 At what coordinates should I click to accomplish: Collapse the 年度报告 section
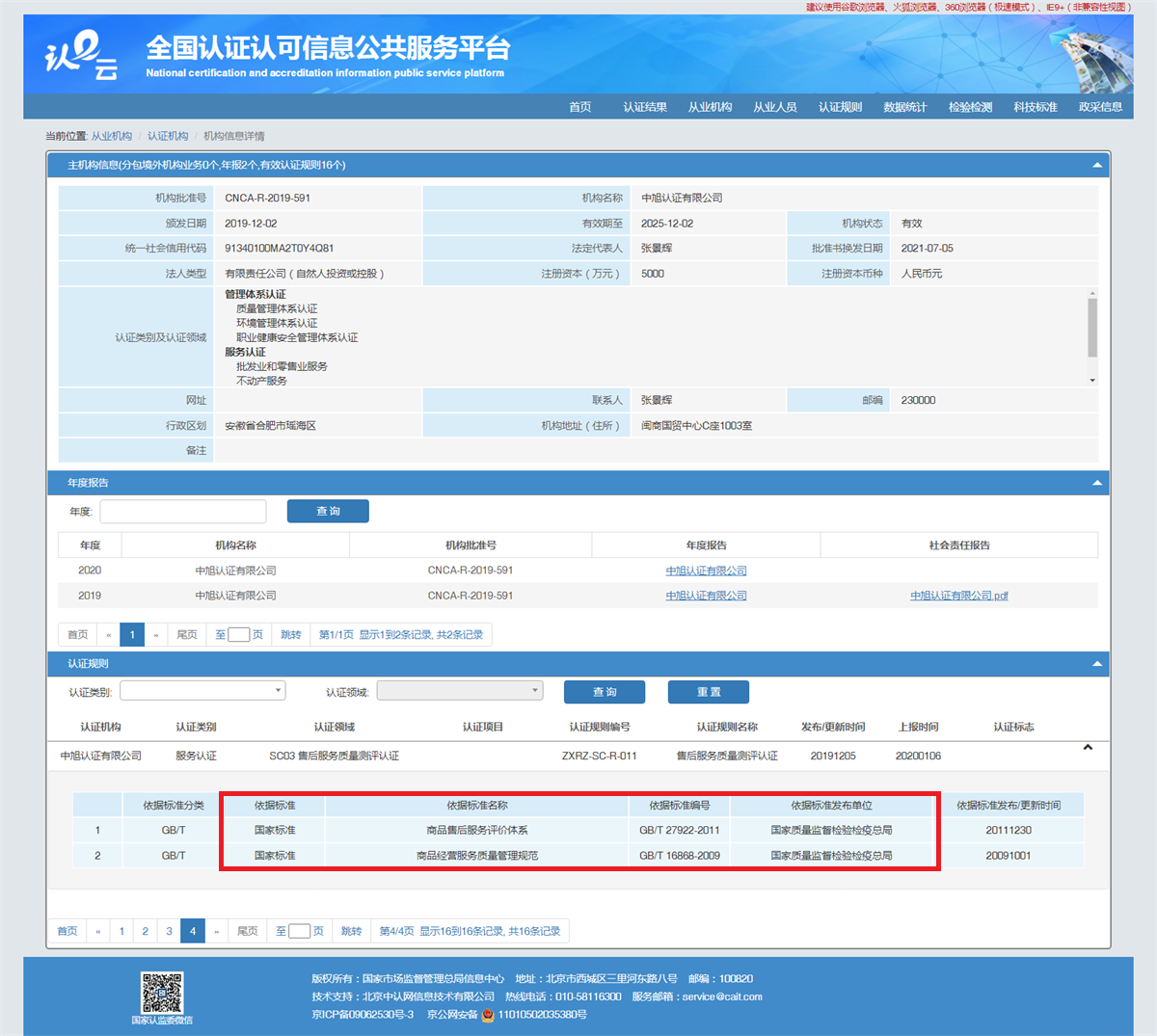(x=1096, y=483)
